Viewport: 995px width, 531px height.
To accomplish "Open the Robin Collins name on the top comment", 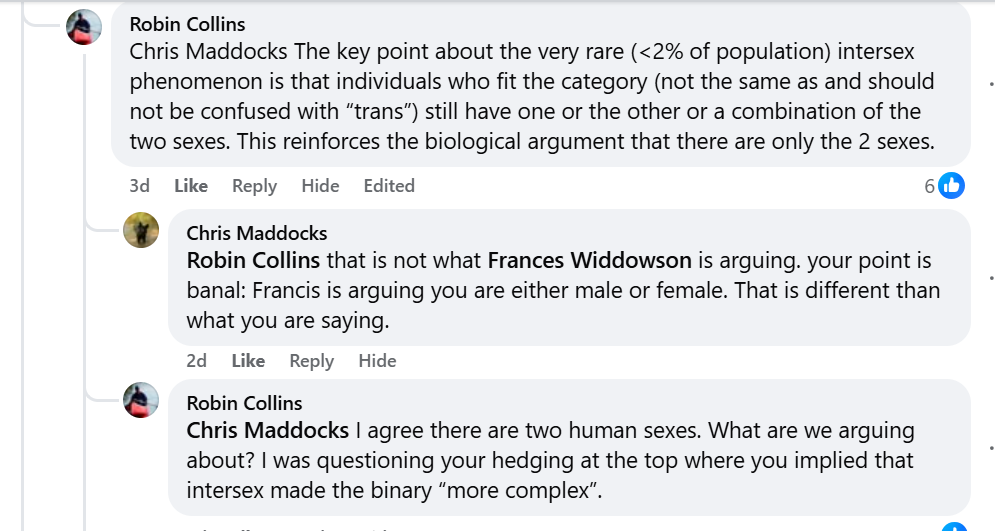I will coord(187,24).
